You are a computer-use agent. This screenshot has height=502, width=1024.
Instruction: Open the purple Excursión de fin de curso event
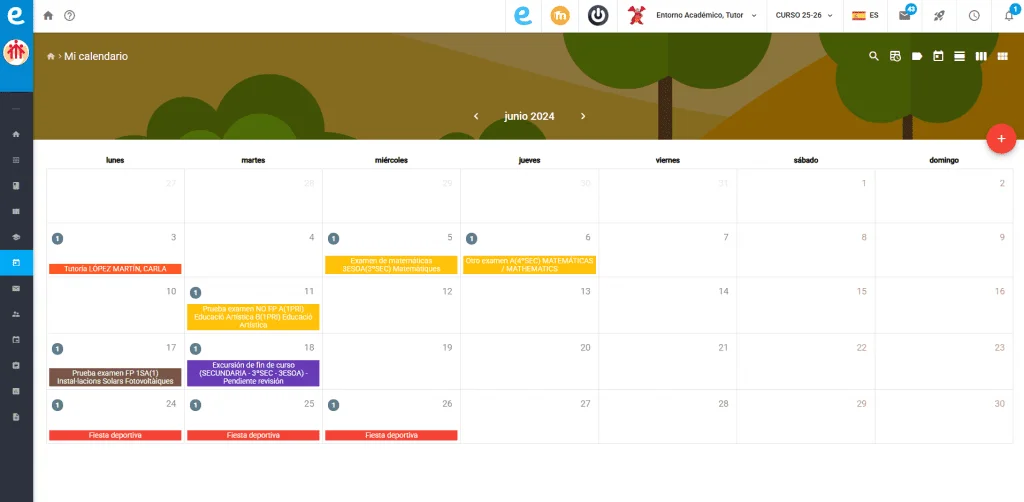(x=253, y=373)
